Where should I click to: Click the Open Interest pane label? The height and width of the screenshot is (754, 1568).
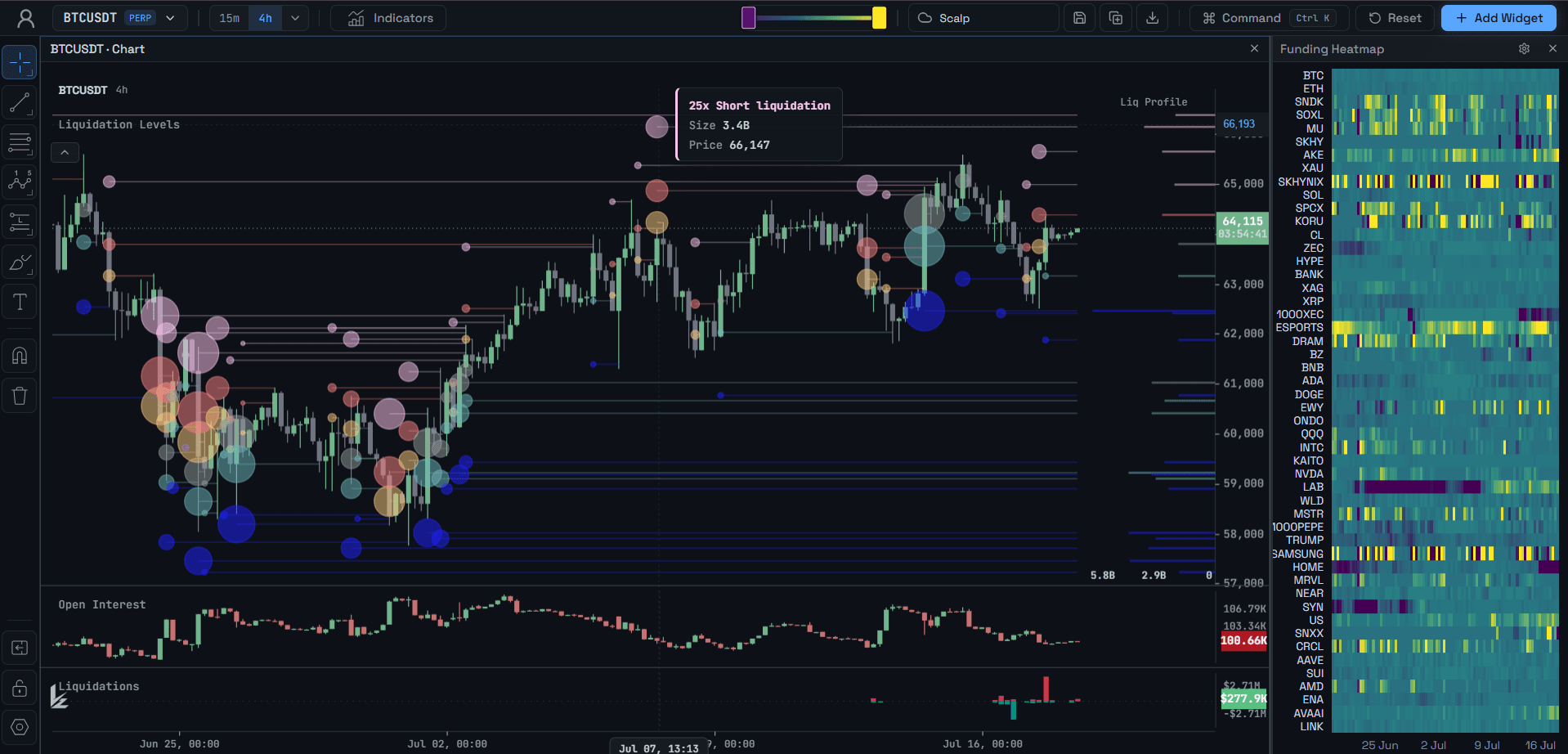pos(102,604)
